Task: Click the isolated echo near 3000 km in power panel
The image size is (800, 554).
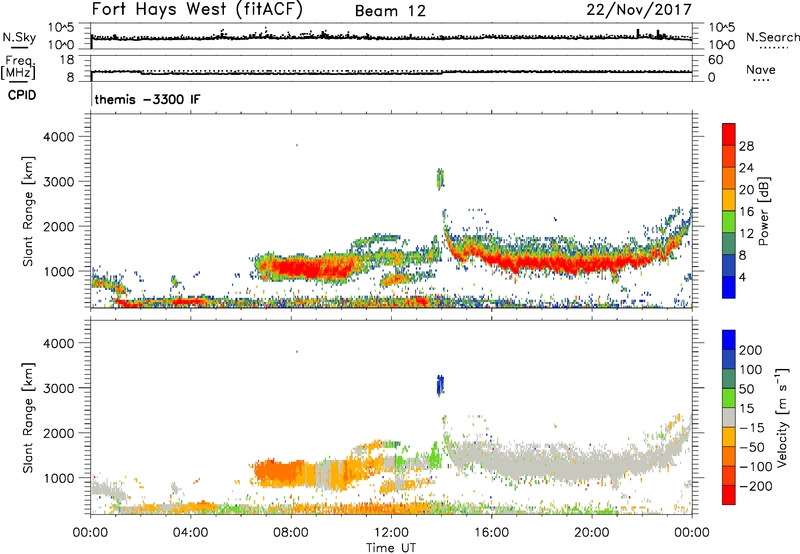Action: tap(440, 179)
